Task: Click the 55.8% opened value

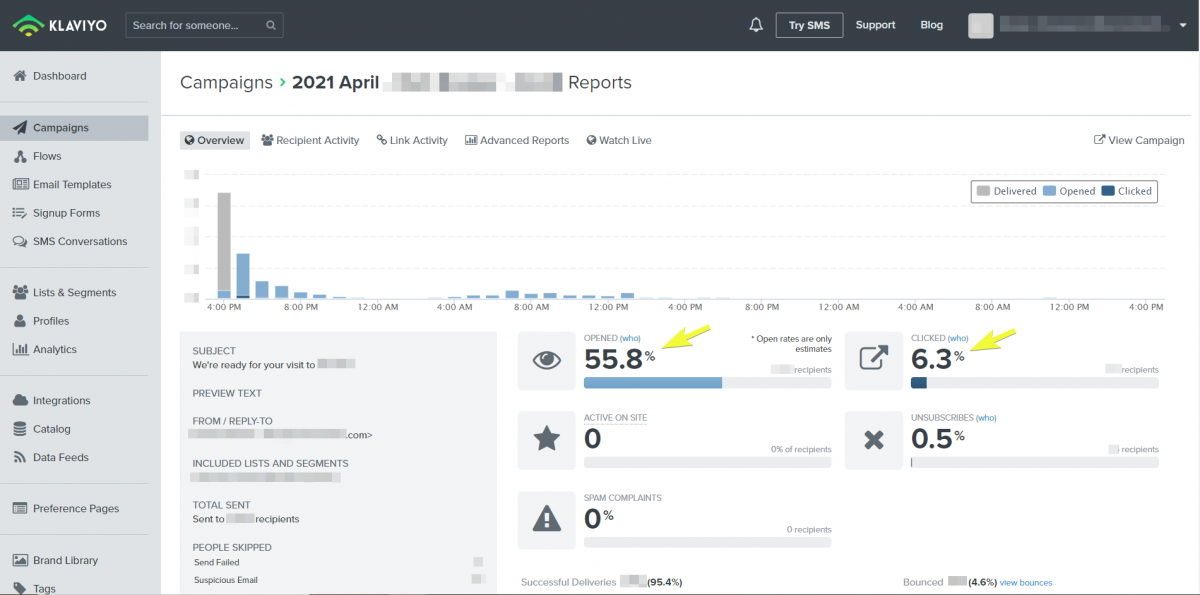Action: [619, 359]
